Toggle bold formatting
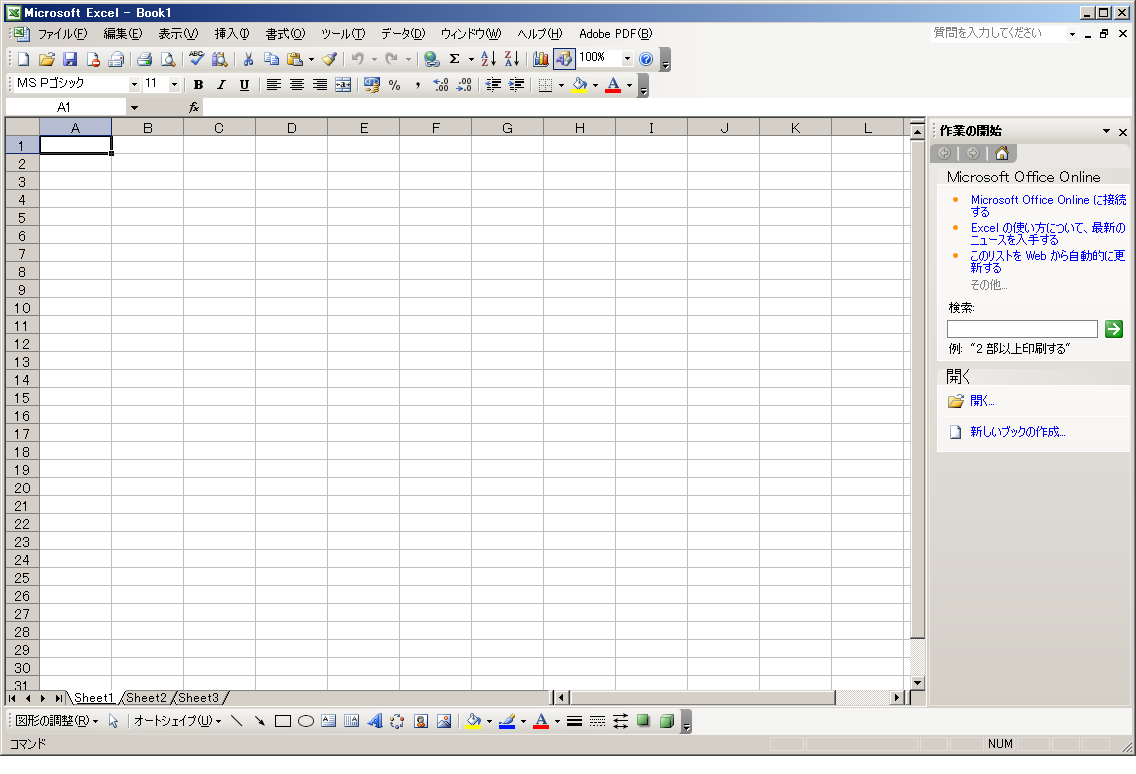 [198, 85]
